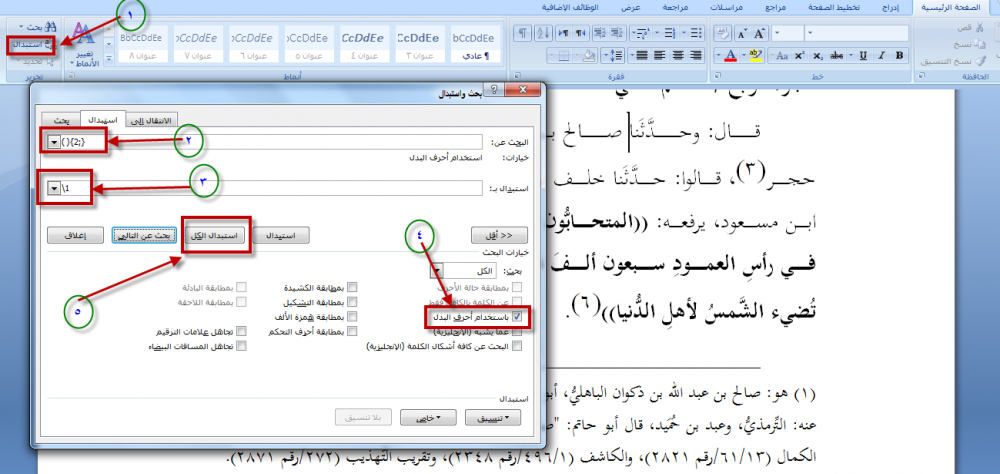The height and width of the screenshot is (474, 1000).
Task: Click the font color red A swatch
Action: click(x=731, y=54)
